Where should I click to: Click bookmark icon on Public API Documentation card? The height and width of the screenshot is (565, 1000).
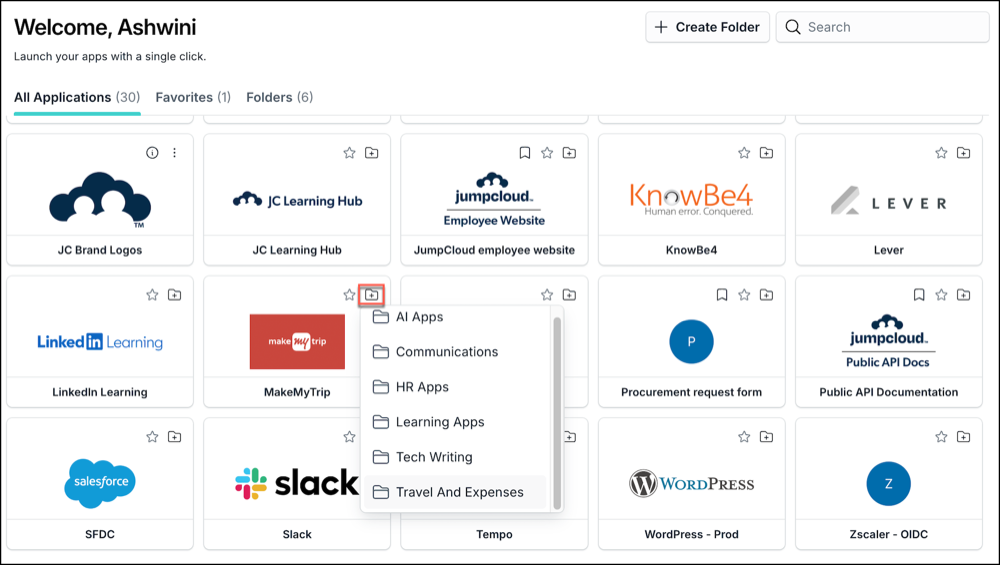[x=918, y=295]
